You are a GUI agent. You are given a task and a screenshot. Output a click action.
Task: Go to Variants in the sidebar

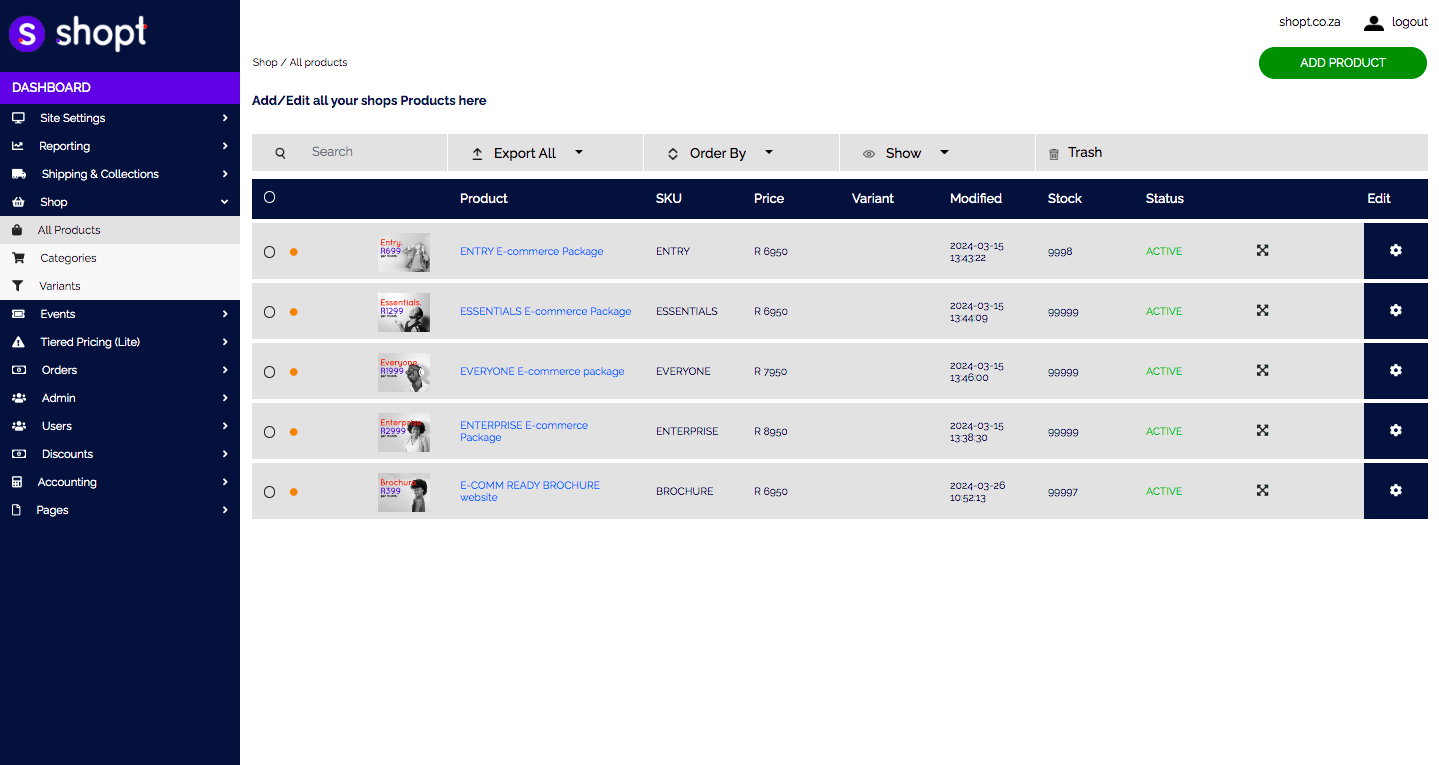[x=60, y=286]
